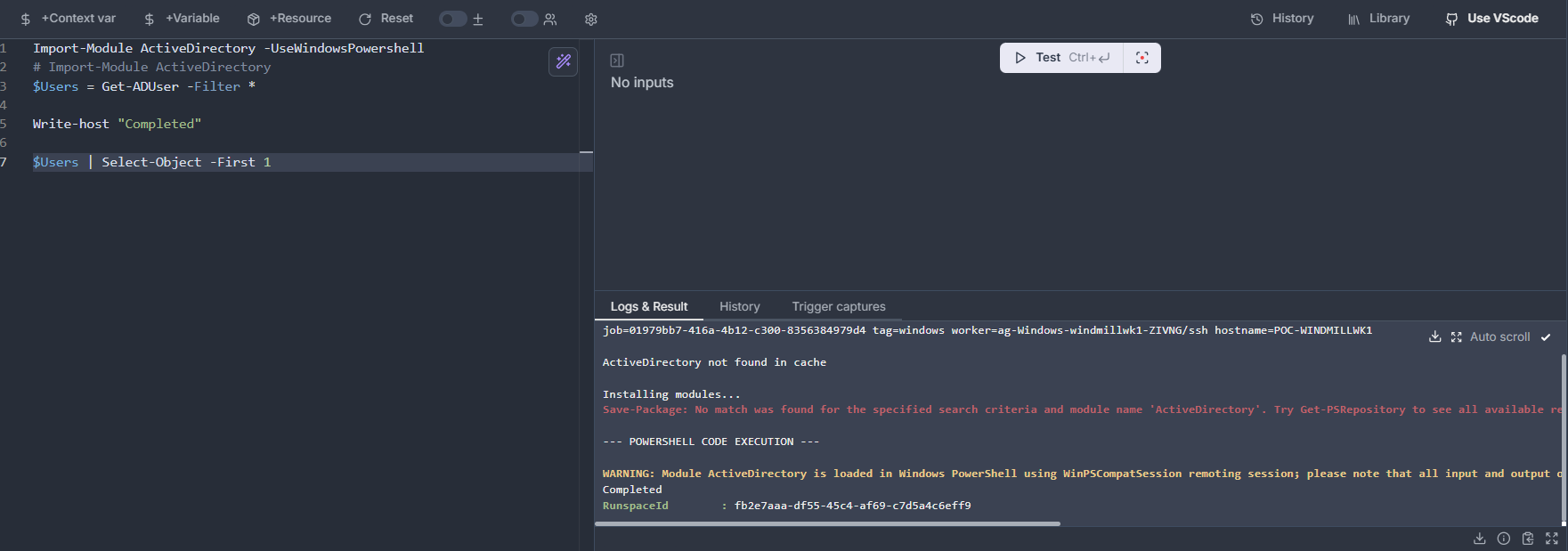The image size is (1568, 551).
Task: Expand logs to fullscreen icon
Action: point(1457,336)
